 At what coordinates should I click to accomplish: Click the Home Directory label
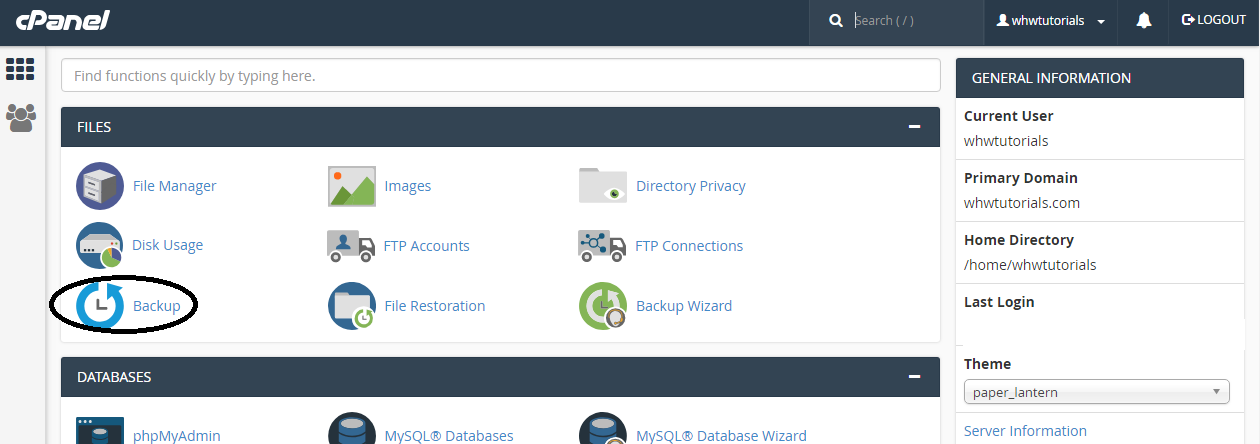pos(1019,240)
